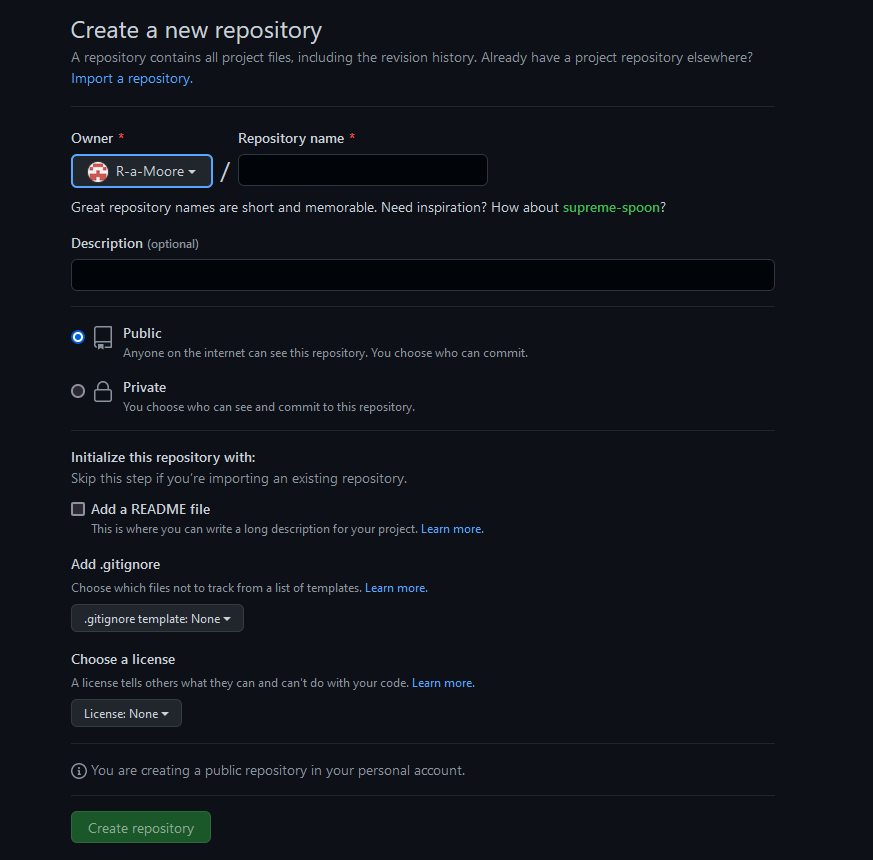Click the book icon beside Public option
This screenshot has width=873, height=860.
[x=103, y=337]
